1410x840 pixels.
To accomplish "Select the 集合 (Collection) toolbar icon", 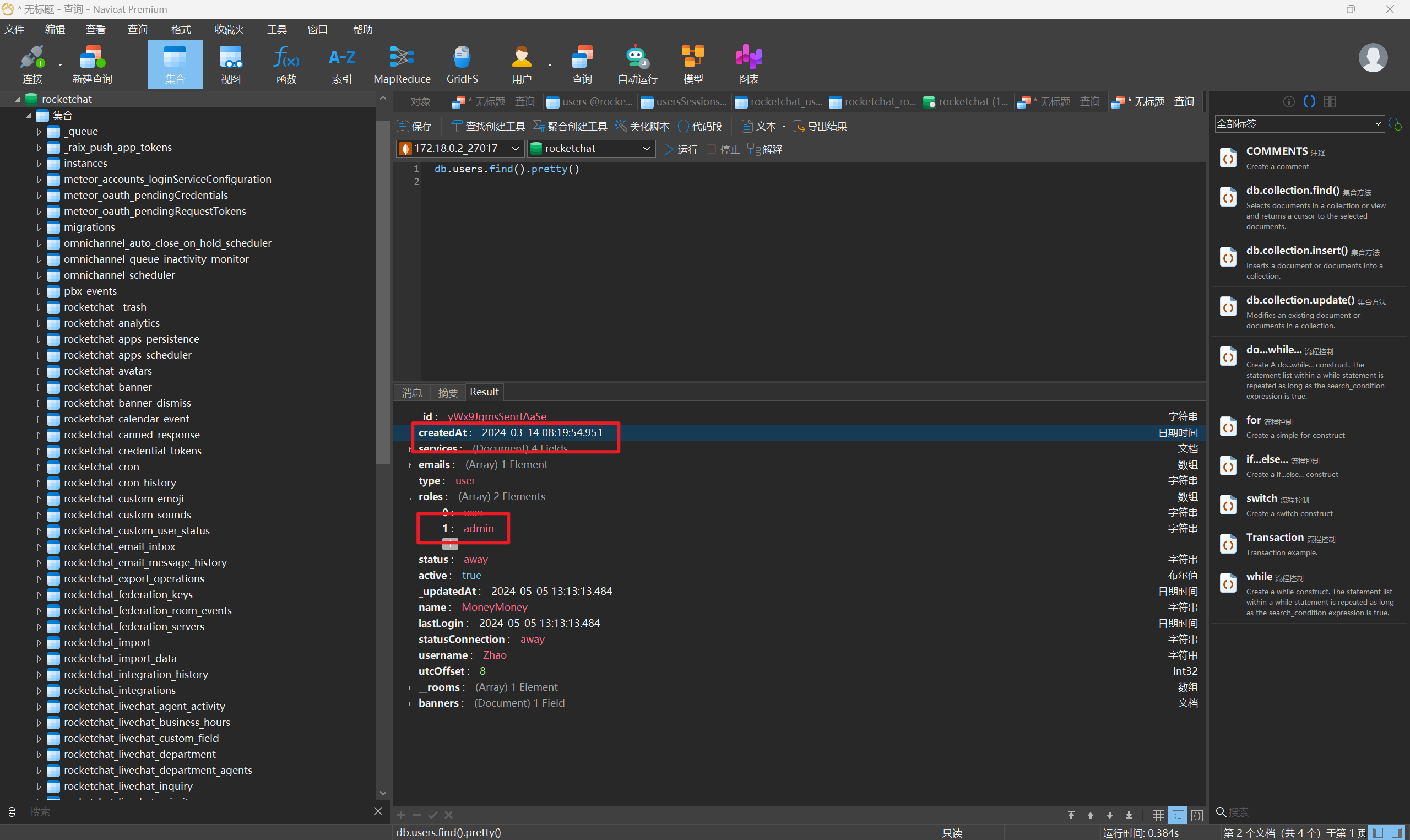I will [175, 64].
